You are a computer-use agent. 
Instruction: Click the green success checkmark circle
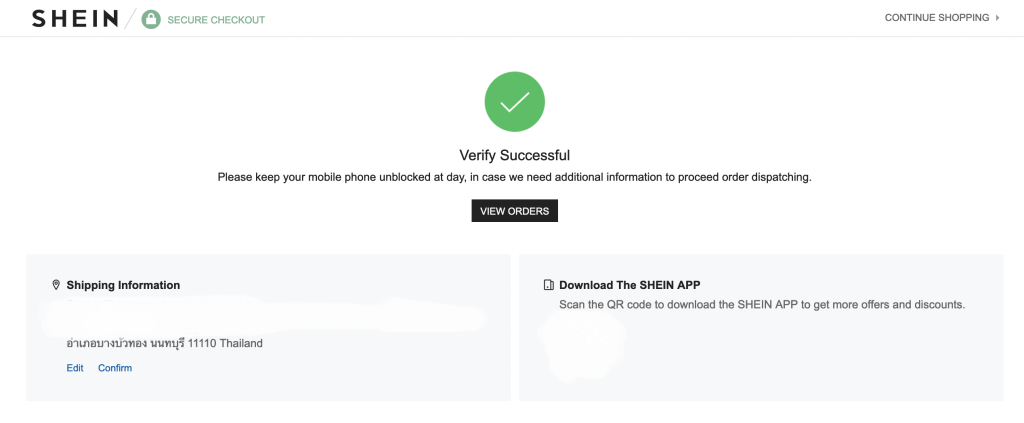click(514, 102)
